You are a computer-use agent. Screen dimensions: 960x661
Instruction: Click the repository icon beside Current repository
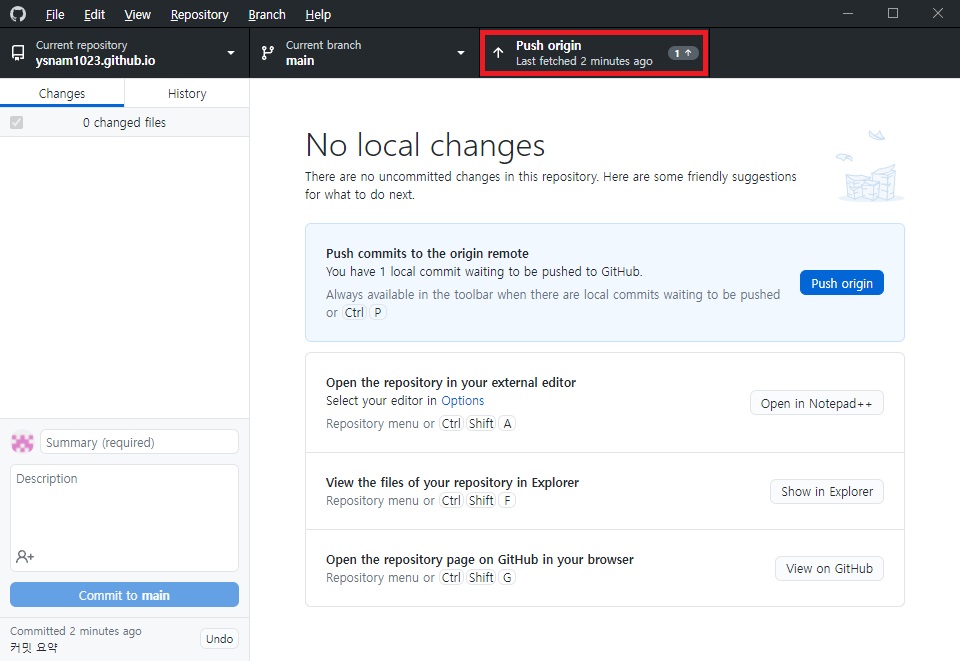click(18, 53)
